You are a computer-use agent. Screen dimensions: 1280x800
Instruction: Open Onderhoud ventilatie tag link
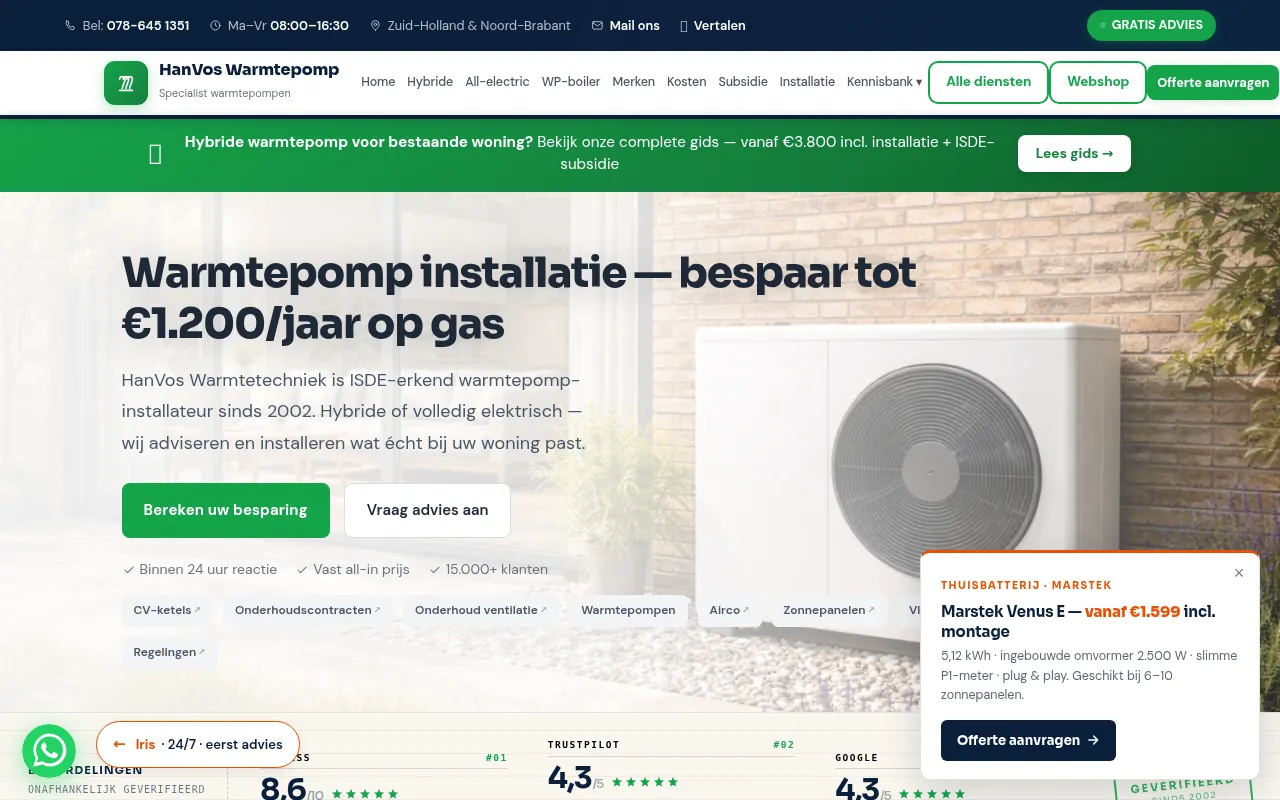[x=481, y=610]
